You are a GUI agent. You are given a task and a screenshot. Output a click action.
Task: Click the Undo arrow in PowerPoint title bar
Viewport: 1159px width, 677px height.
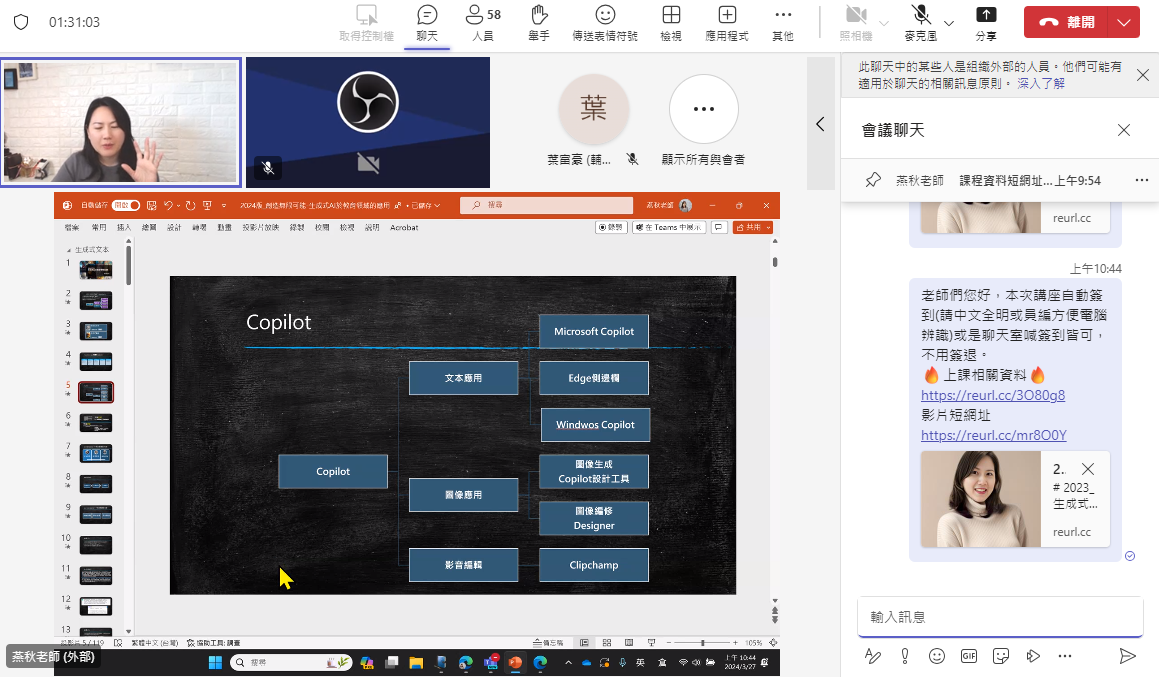[x=168, y=205]
